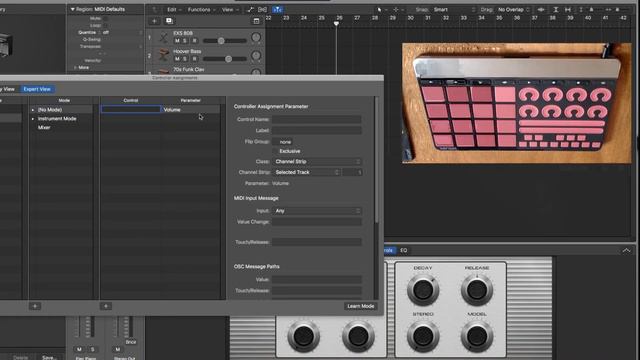Switch to the Expert View tab
The height and width of the screenshot is (360, 640).
coord(37,89)
